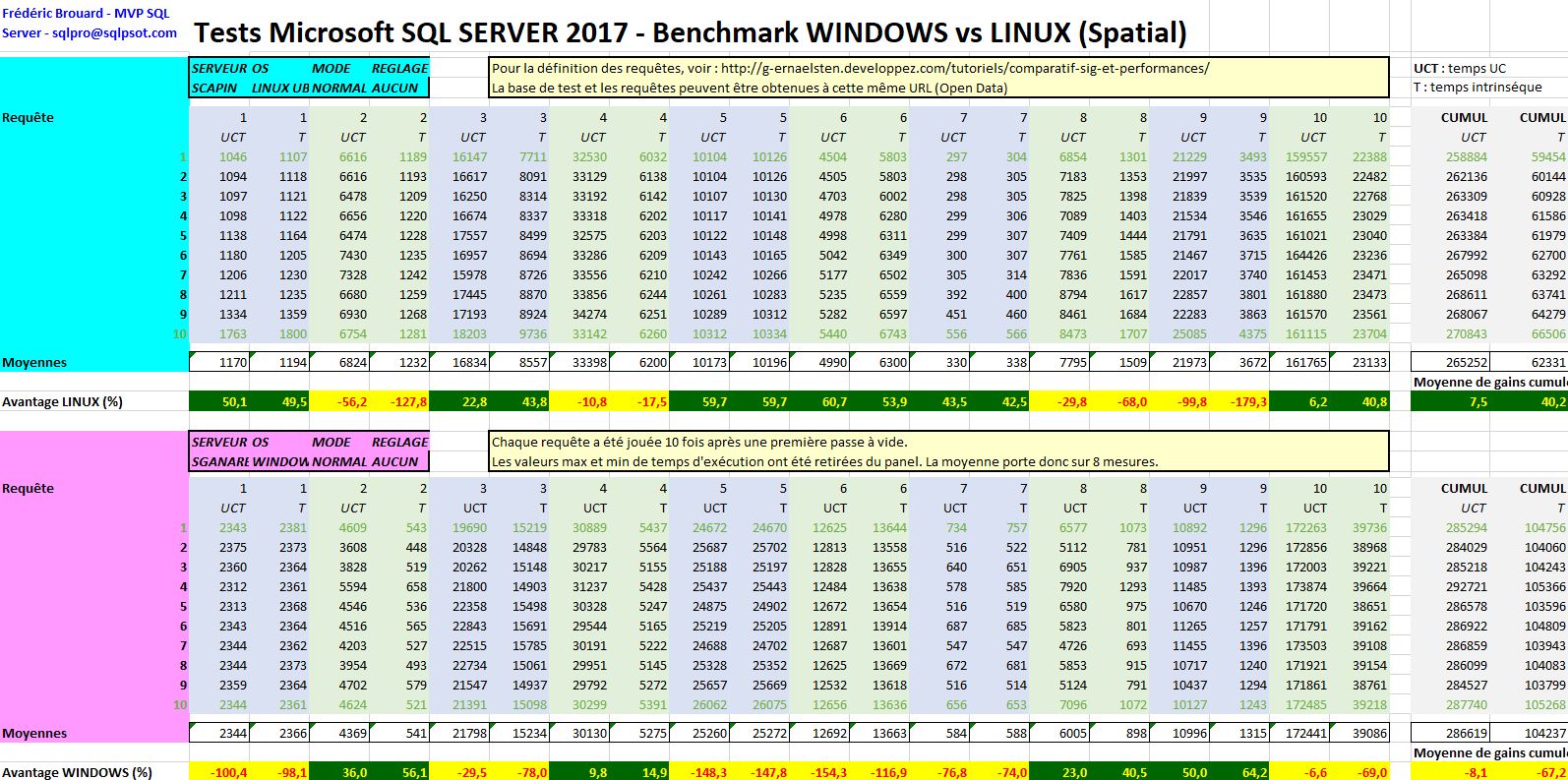Select the note 'Chaque requête a été jouée 10 fois'
The image size is (1568, 780).
[x=698, y=442]
